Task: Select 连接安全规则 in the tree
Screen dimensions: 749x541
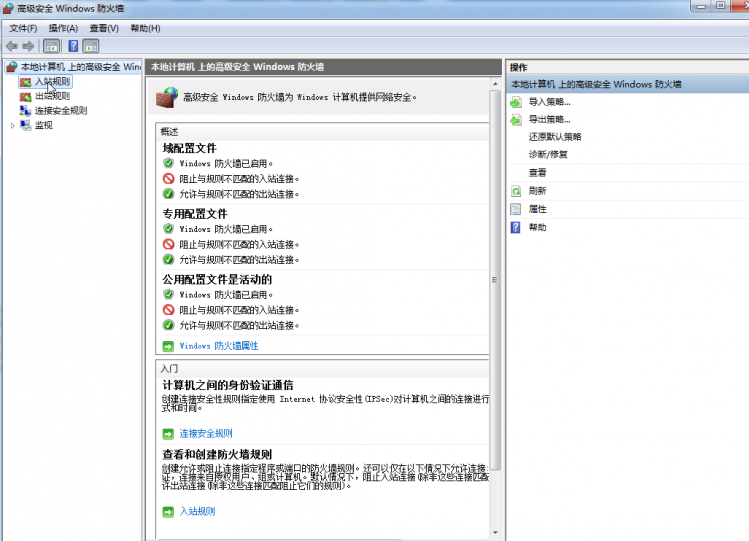Action: [x=61, y=111]
